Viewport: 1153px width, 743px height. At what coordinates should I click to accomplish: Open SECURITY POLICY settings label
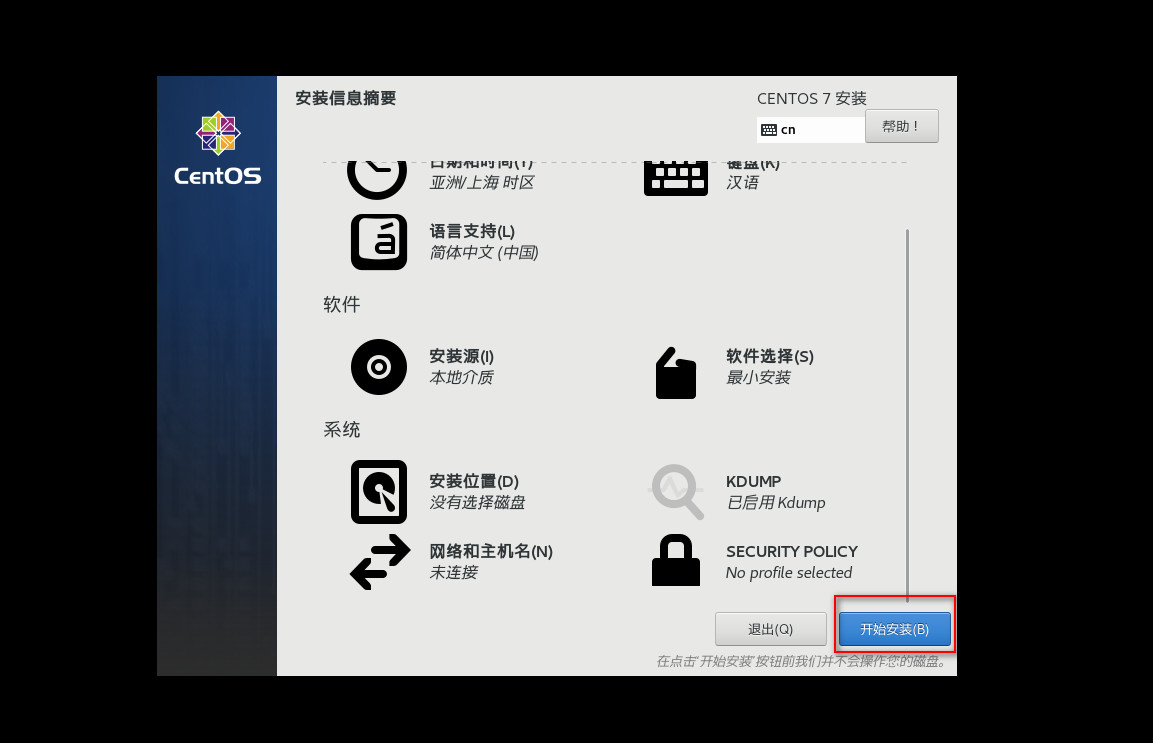tap(792, 552)
